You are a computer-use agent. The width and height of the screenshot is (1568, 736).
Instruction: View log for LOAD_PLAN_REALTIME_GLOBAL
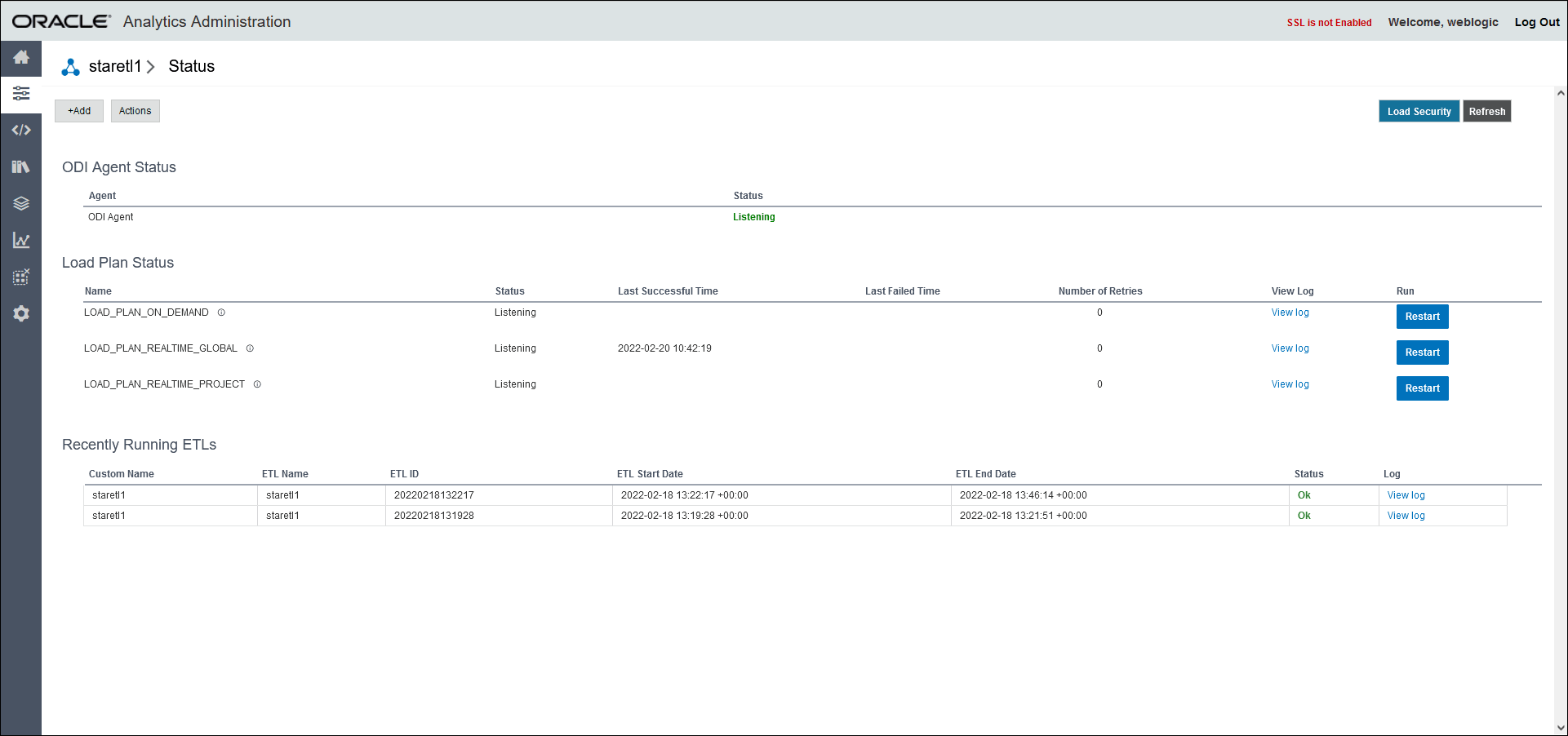[1290, 348]
